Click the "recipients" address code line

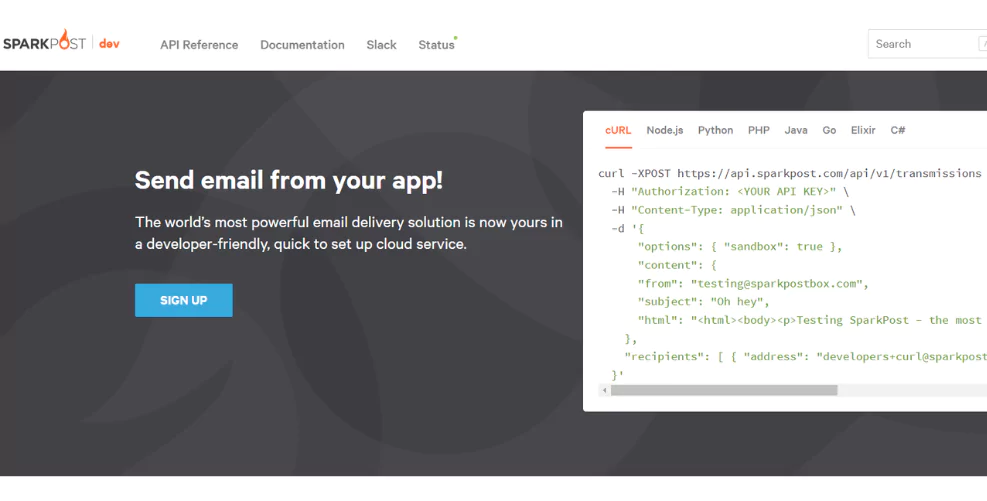(806, 356)
